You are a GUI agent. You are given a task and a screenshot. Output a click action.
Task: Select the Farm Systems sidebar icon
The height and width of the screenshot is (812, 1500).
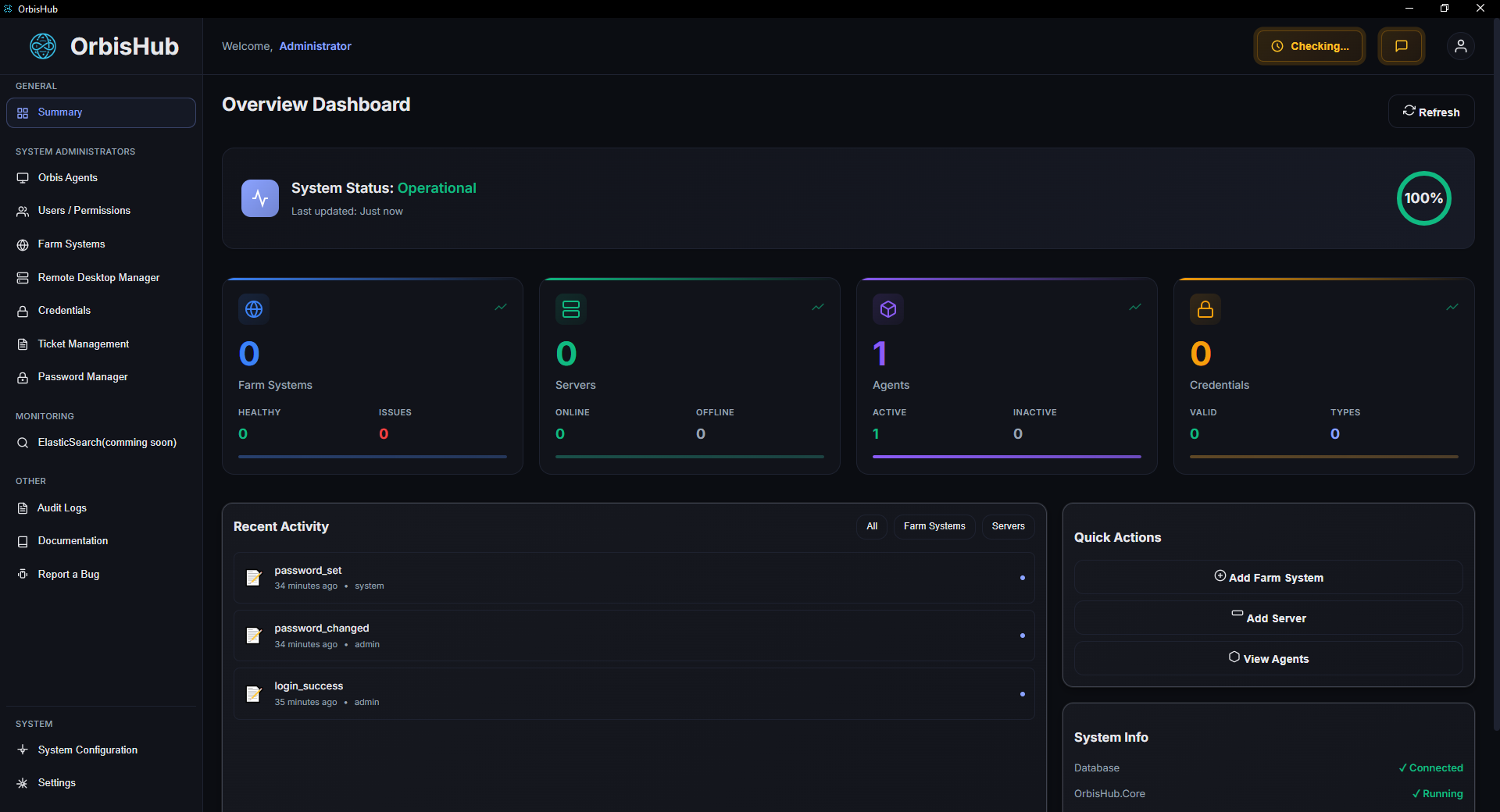pyautogui.click(x=23, y=244)
